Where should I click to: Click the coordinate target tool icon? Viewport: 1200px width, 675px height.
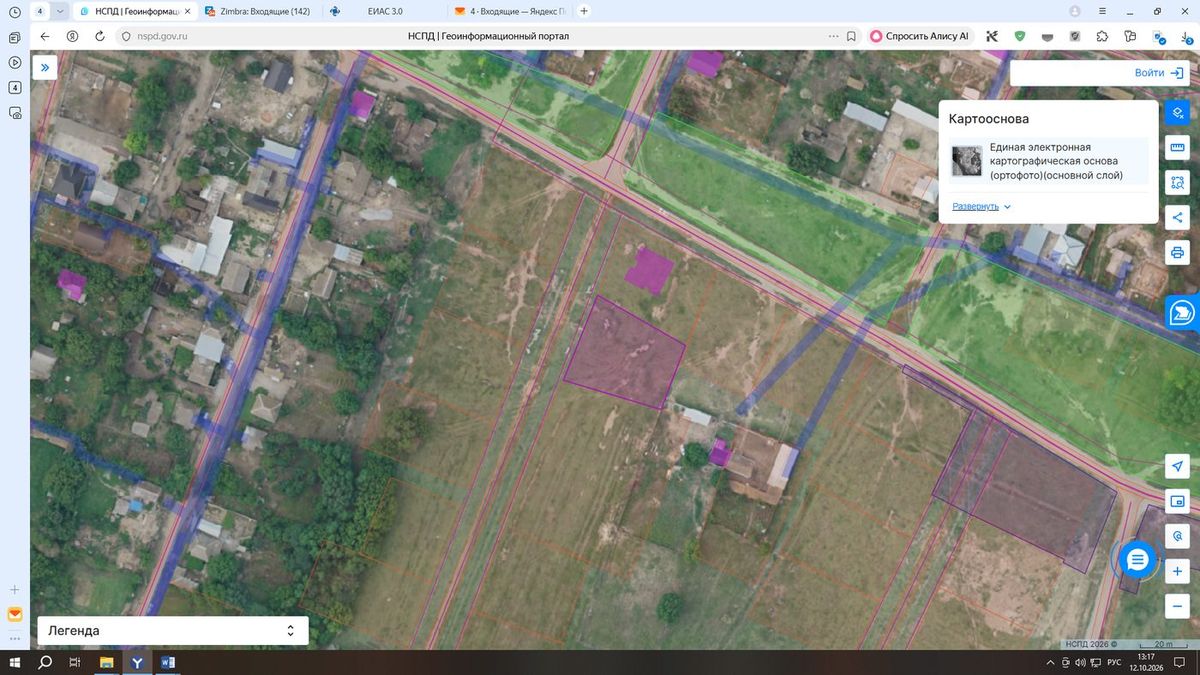[x=1177, y=536]
